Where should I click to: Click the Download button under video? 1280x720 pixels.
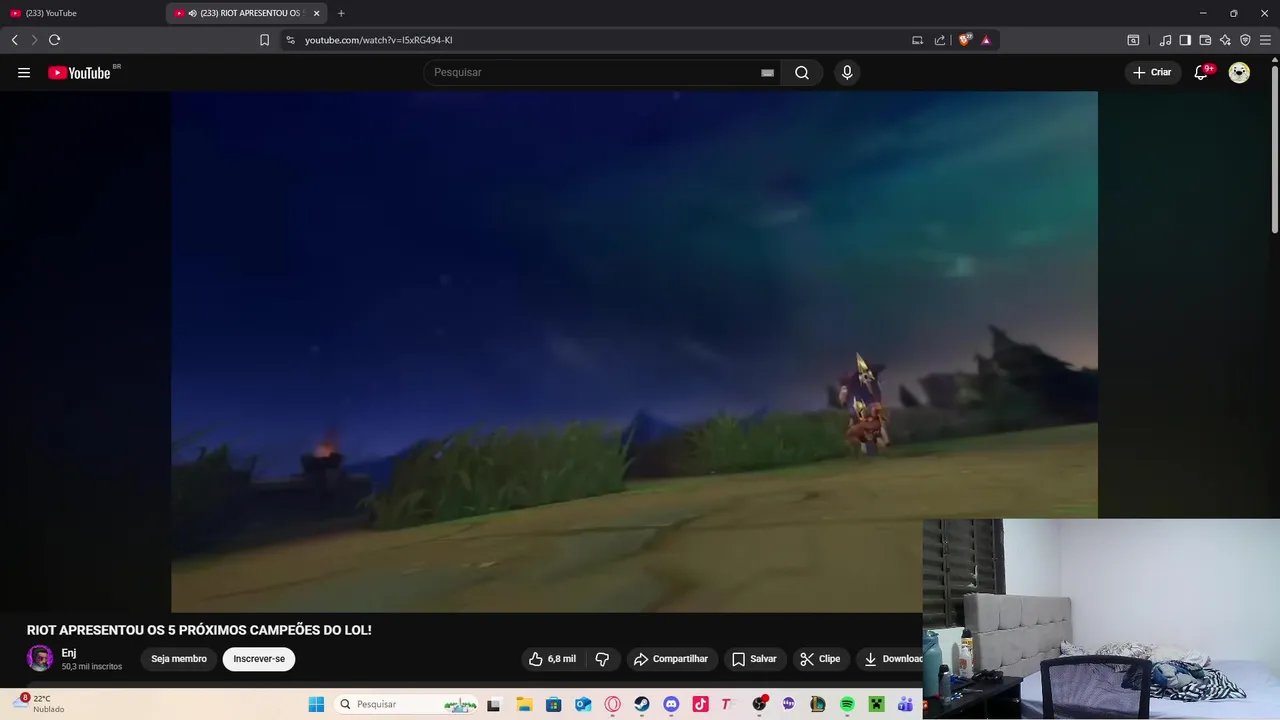coord(890,659)
